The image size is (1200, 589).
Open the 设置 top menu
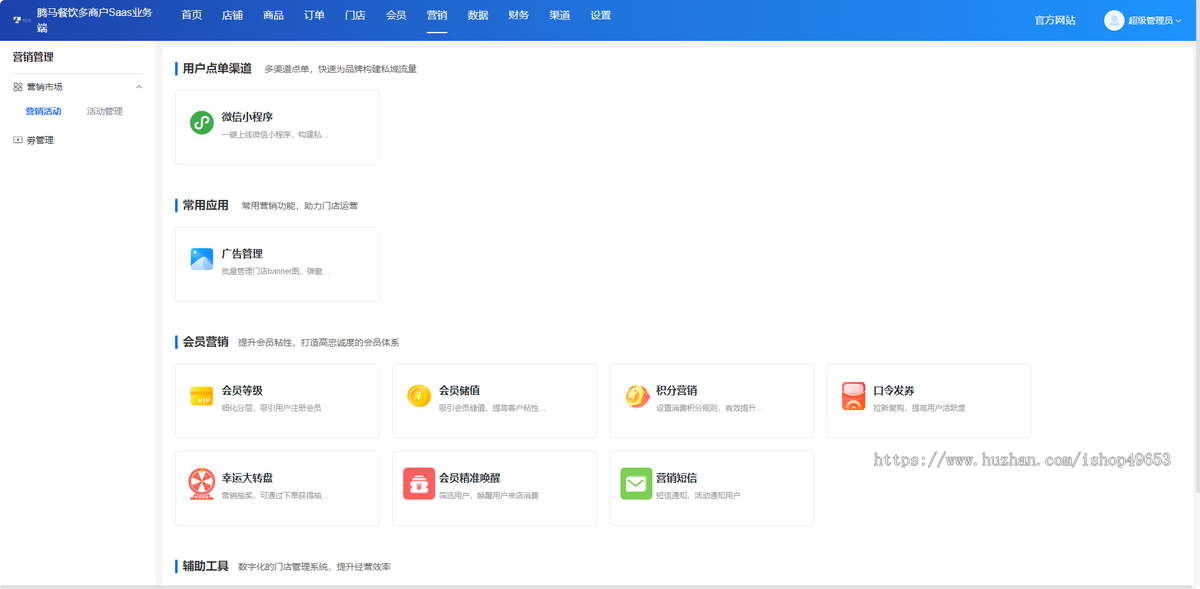[600, 16]
